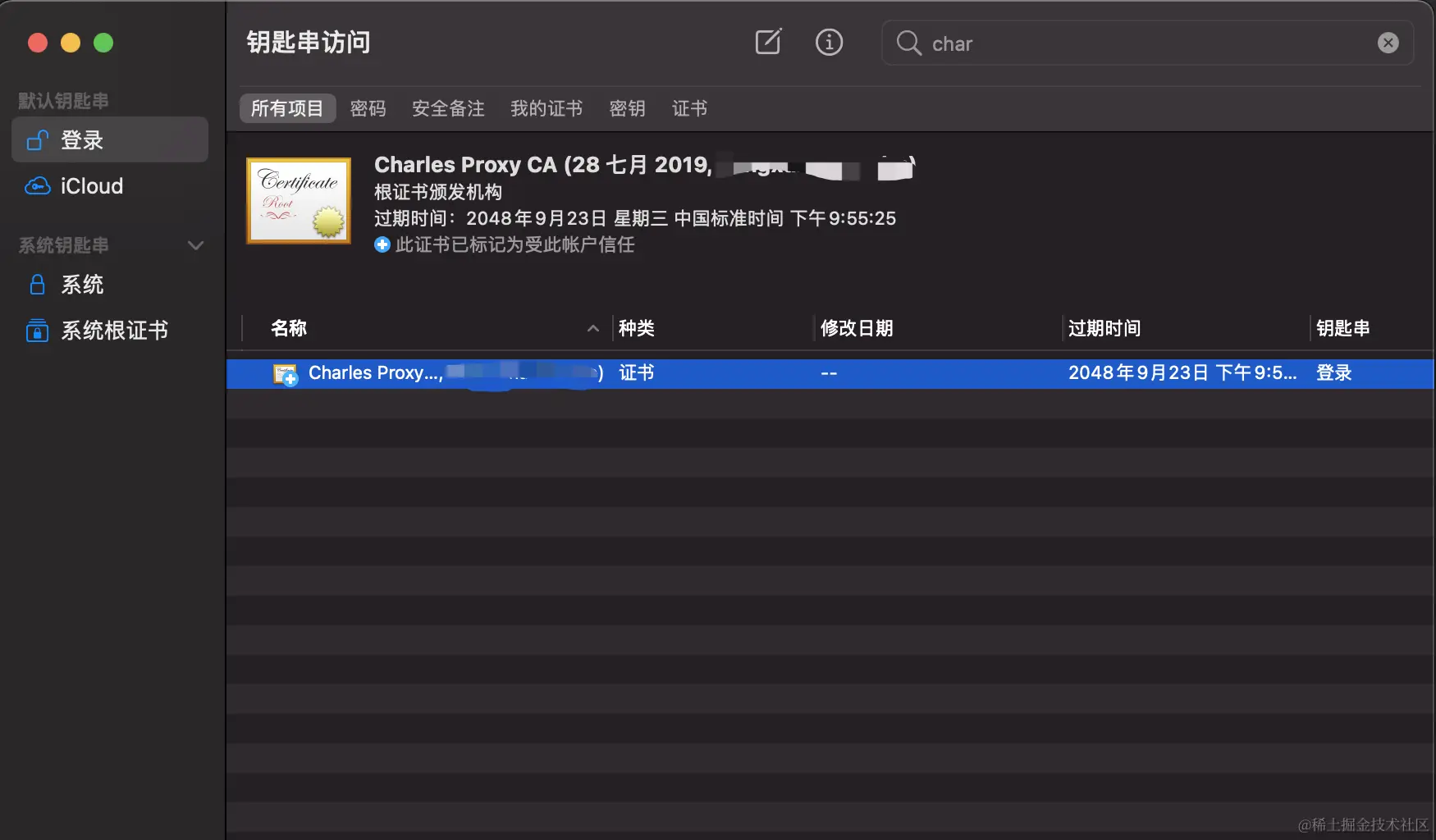Select the 系统 keychain in sidebar
This screenshot has height=840, width=1436.
110,285
